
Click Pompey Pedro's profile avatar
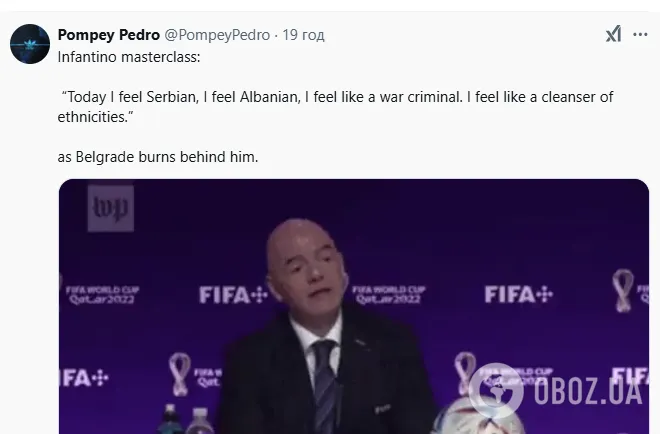[29, 44]
